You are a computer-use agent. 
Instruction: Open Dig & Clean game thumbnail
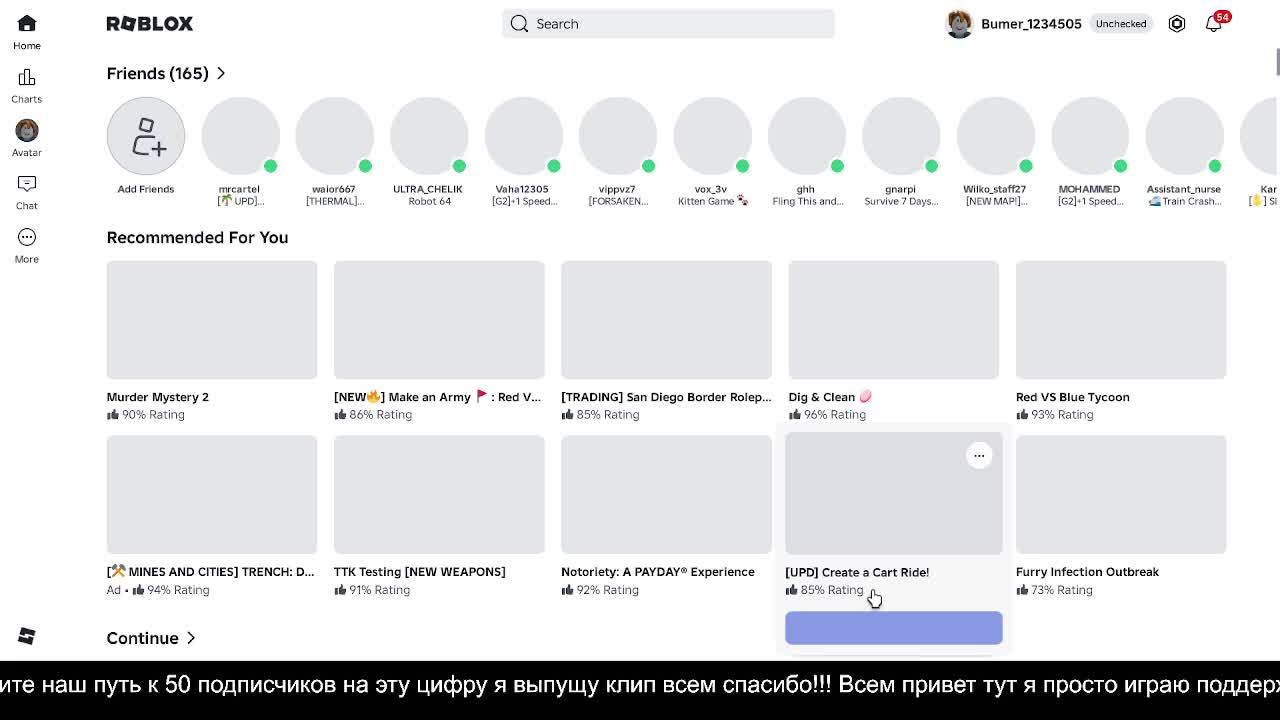pyautogui.click(x=893, y=320)
